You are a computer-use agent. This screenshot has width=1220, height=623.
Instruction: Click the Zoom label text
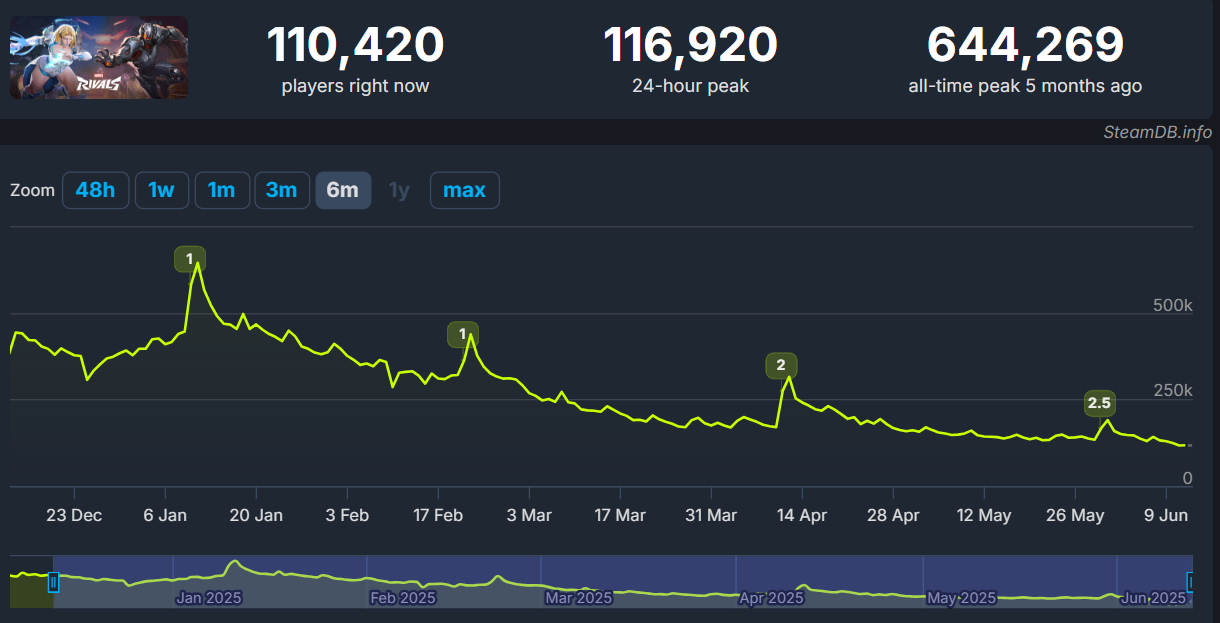coord(32,190)
